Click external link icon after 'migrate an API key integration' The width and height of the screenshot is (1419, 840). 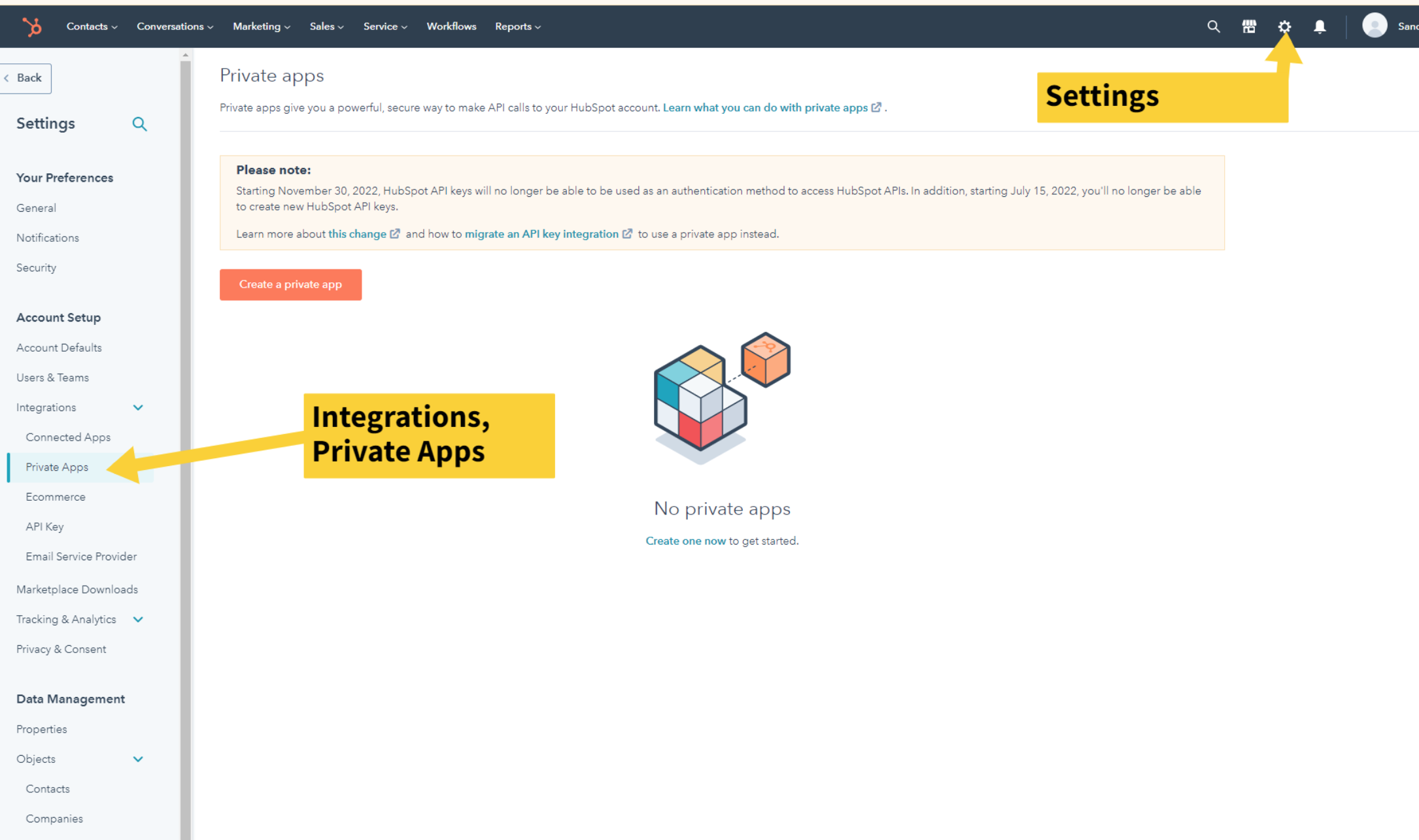627,234
